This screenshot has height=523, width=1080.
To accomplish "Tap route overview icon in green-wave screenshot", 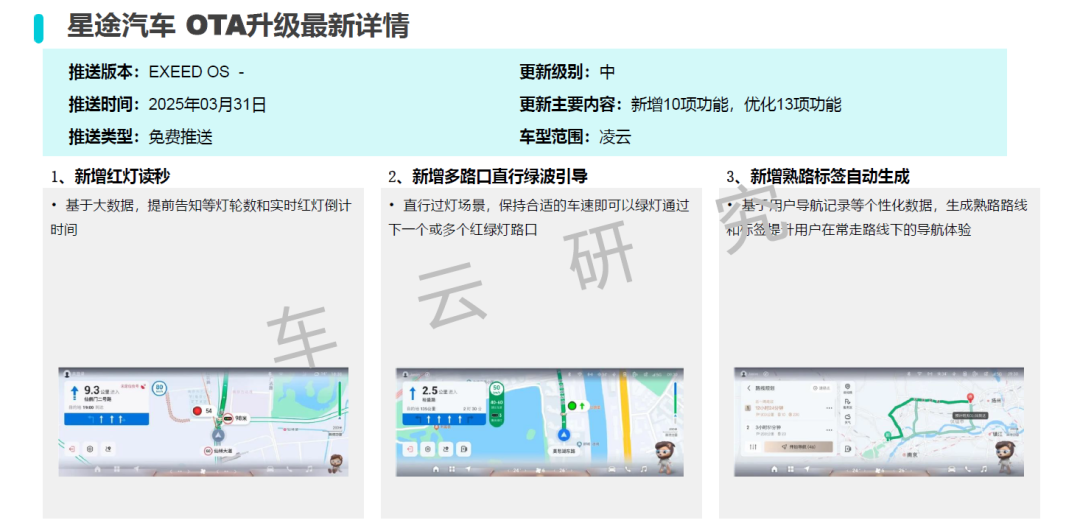I will tap(446, 449).
